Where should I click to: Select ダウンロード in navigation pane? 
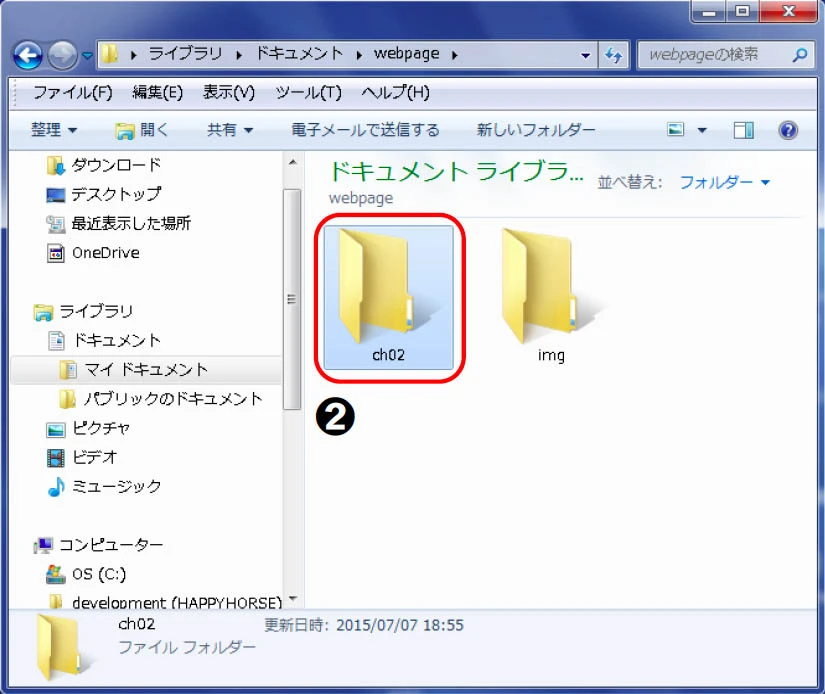(116, 165)
